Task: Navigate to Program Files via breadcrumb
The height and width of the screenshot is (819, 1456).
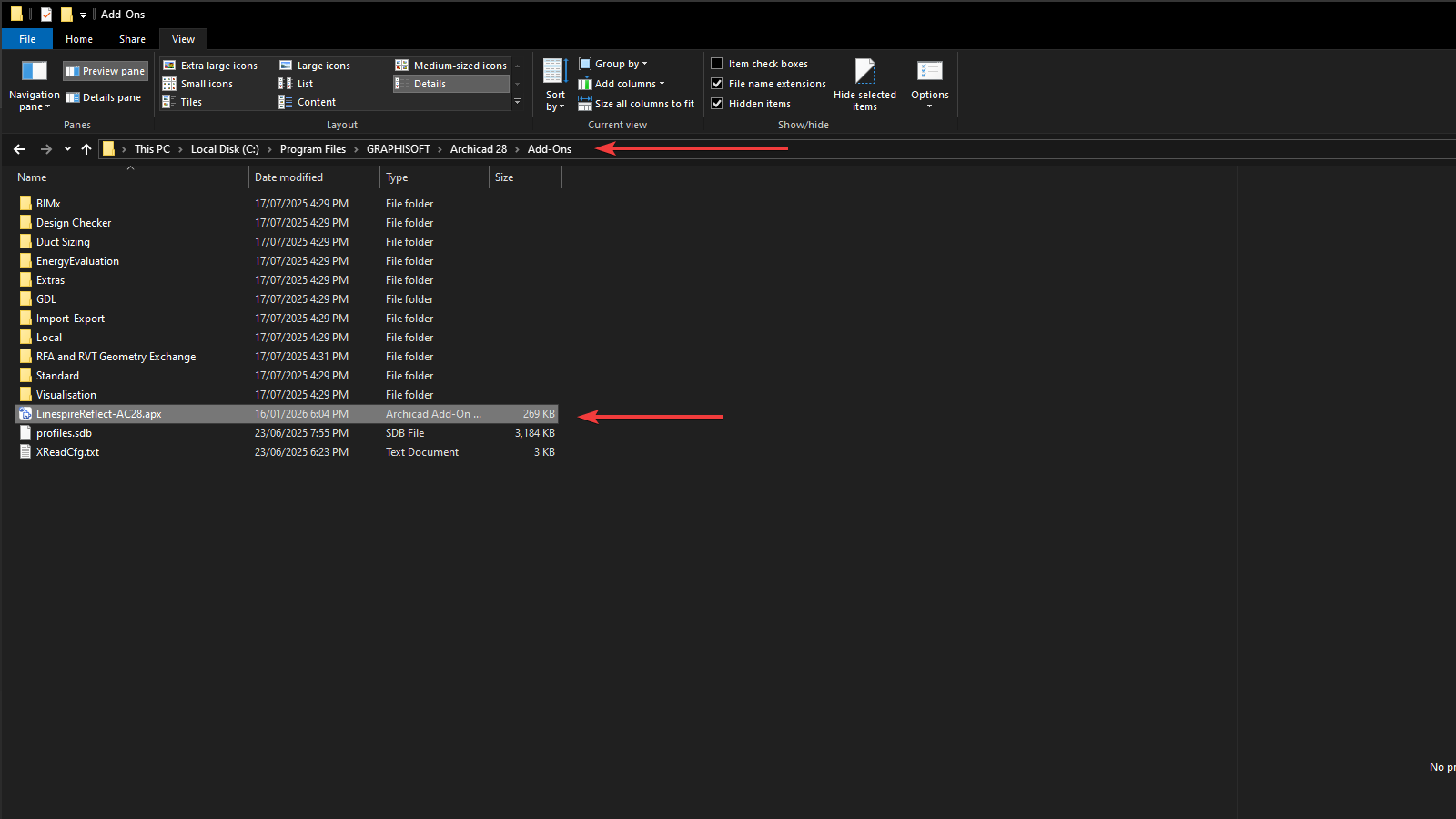Action: [x=313, y=148]
